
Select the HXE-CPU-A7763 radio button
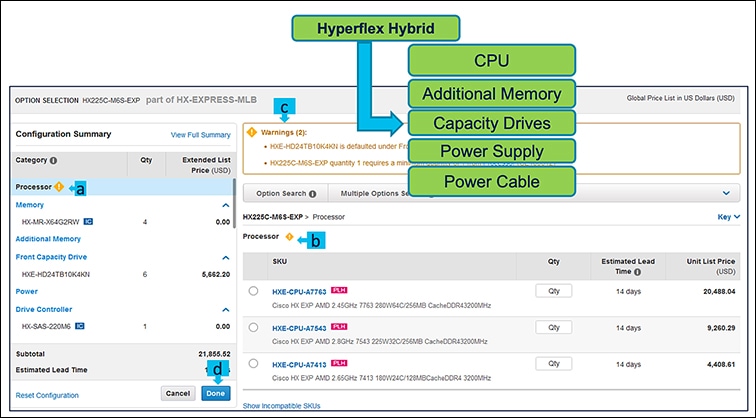point(254,291)
